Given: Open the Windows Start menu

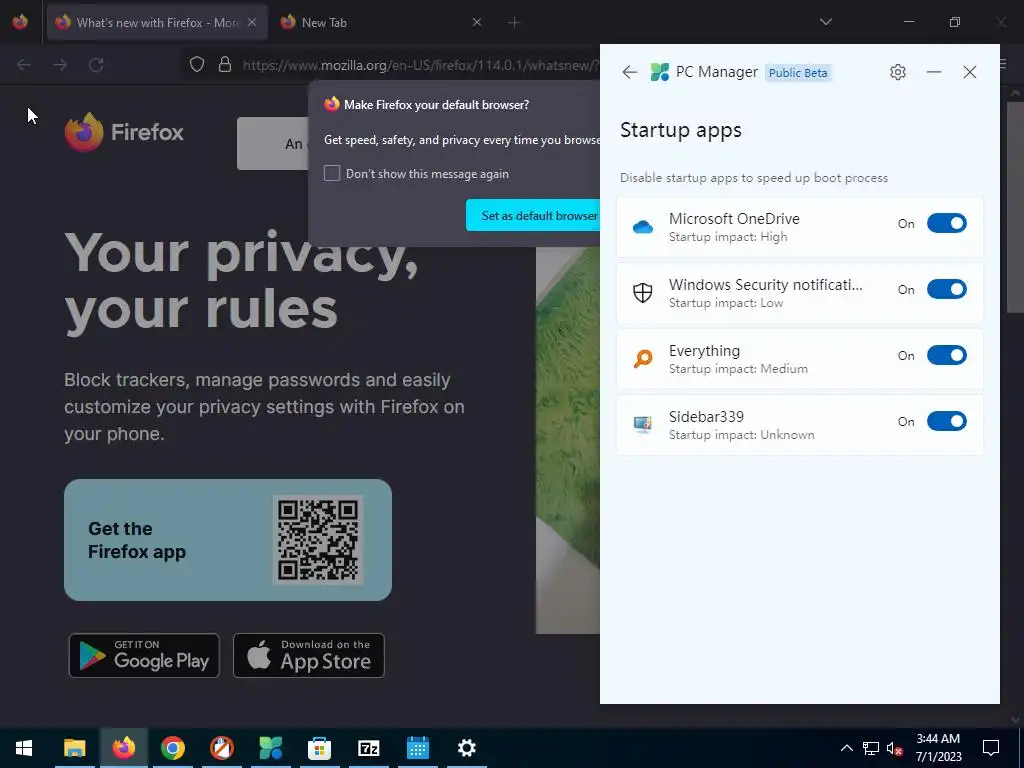Looking at the screenshot, I should point(24,748).
